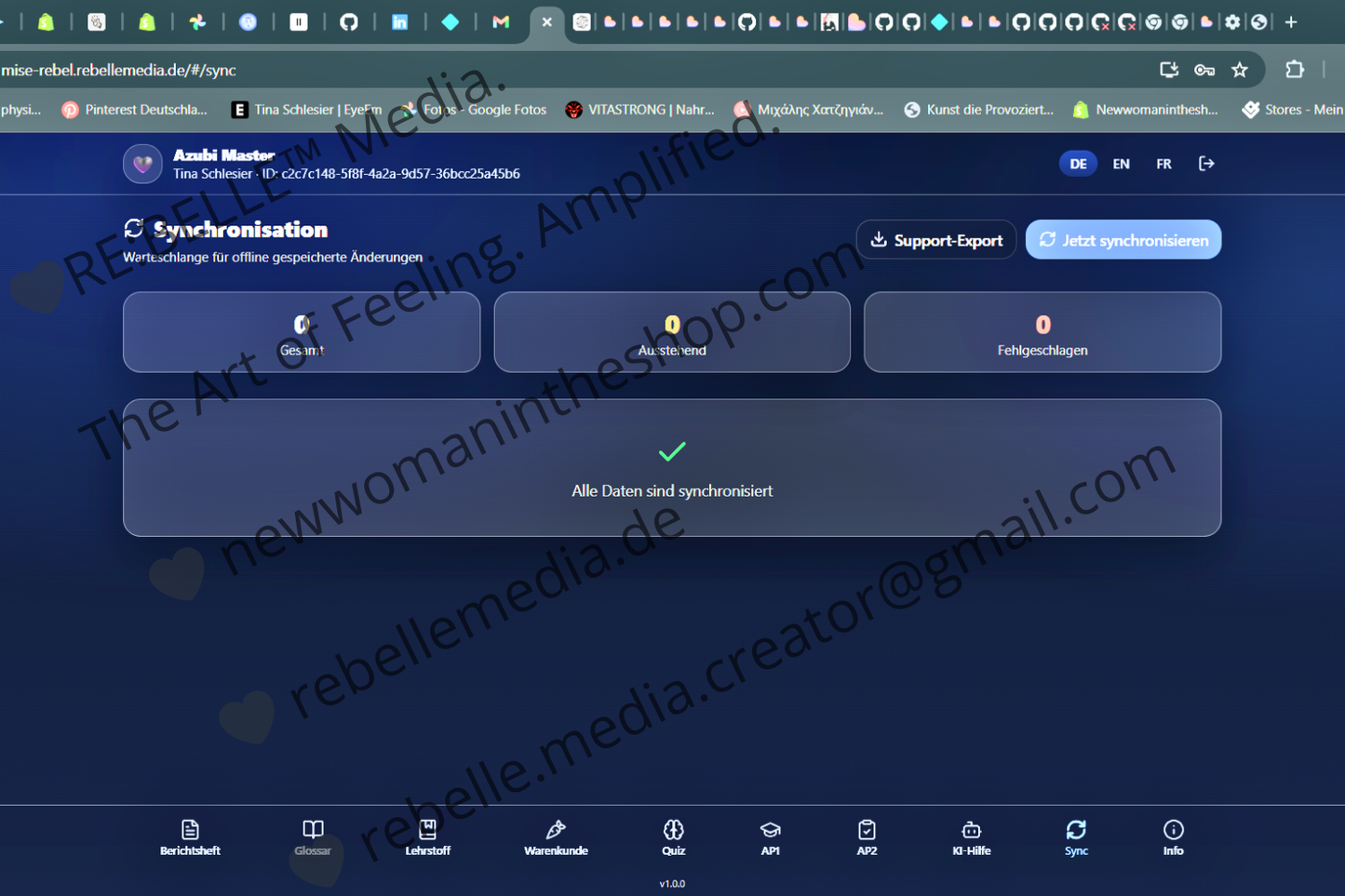Switch interface language to FR
The image size is (1345, 896).
click(x=1163, y=163)
